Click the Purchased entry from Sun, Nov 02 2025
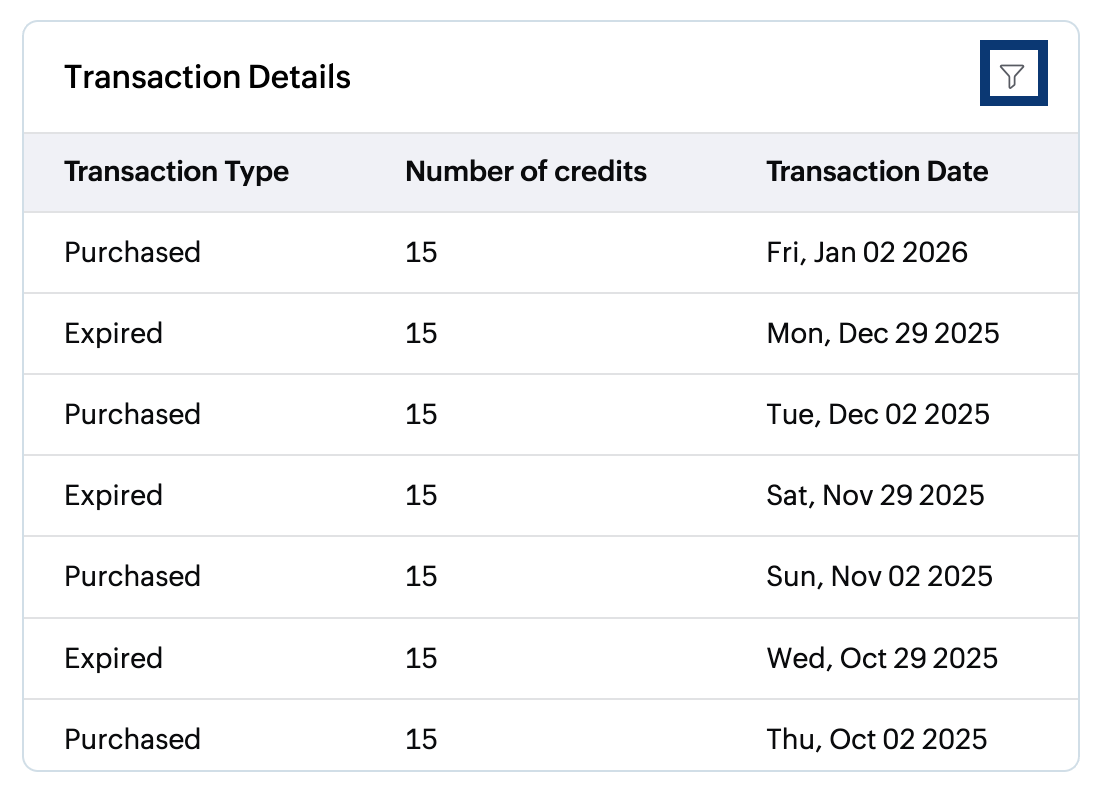The height and width of the screenshot is (794, 1102). (550, 577)
